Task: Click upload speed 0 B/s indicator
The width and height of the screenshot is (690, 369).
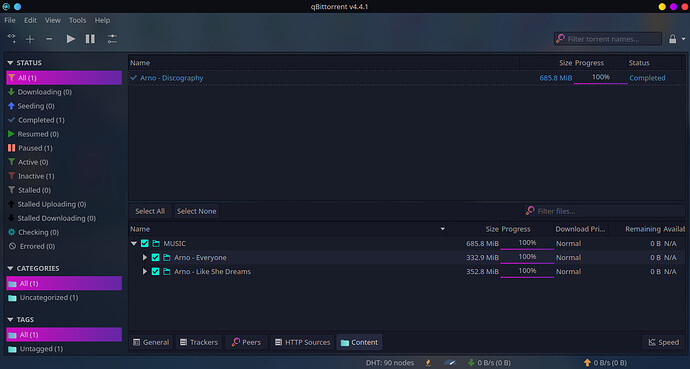Action: 605,363
